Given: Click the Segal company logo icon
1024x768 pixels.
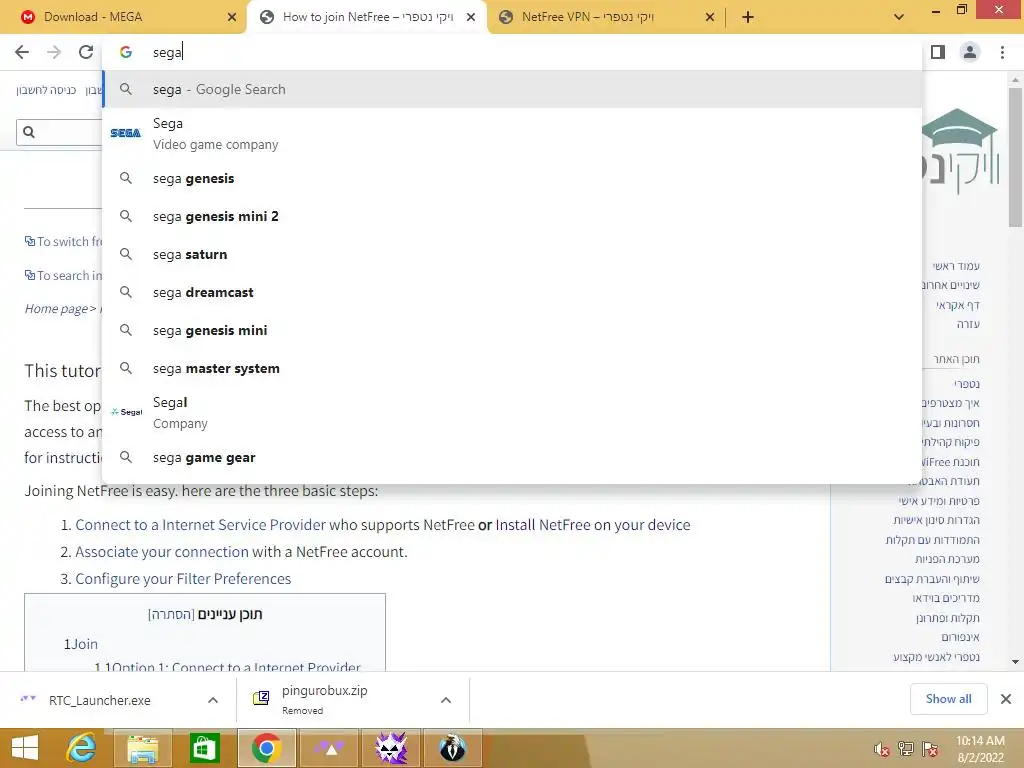Looking at the screenshot, I should click(x=126, y=412).
